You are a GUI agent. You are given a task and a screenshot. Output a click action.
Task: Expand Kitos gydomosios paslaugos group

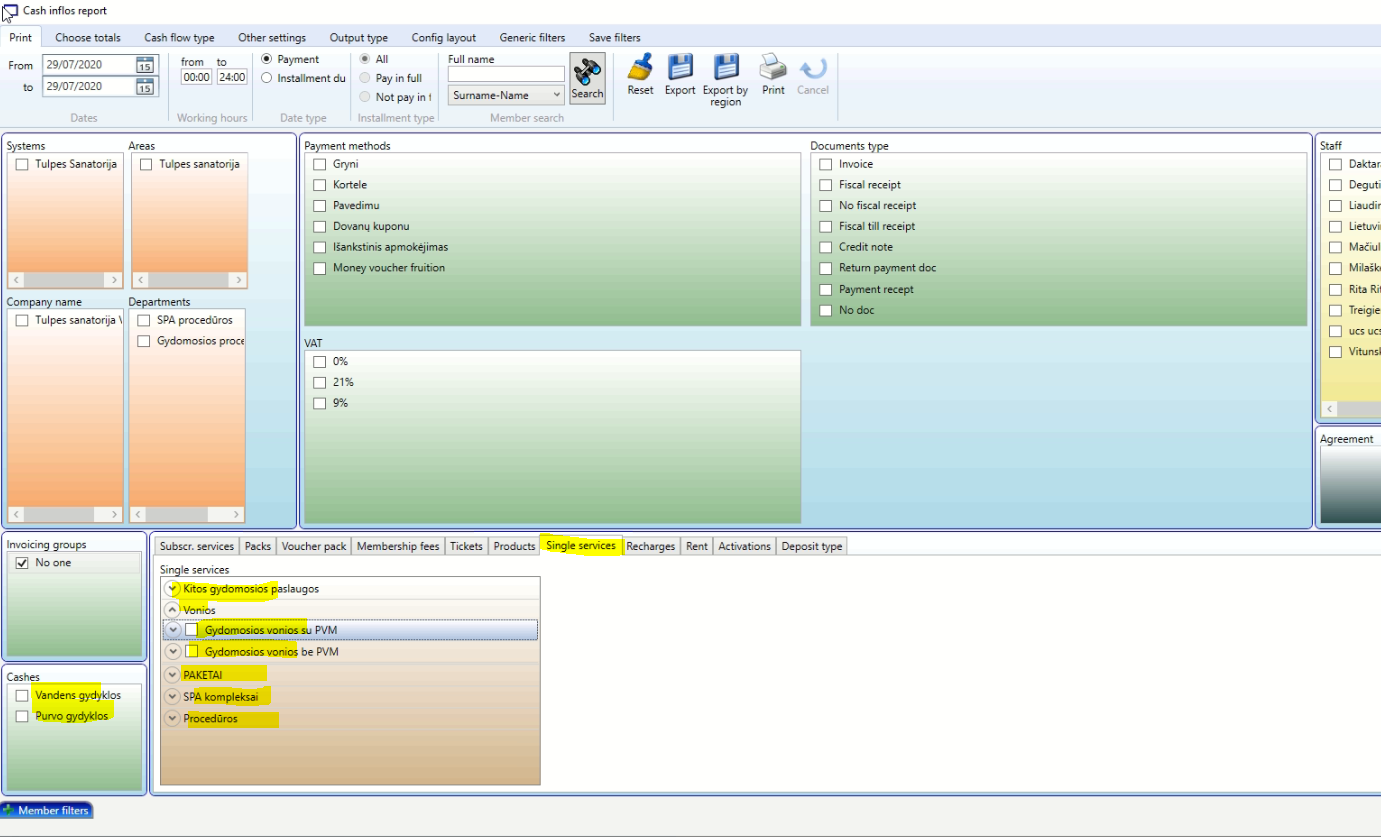173,589
